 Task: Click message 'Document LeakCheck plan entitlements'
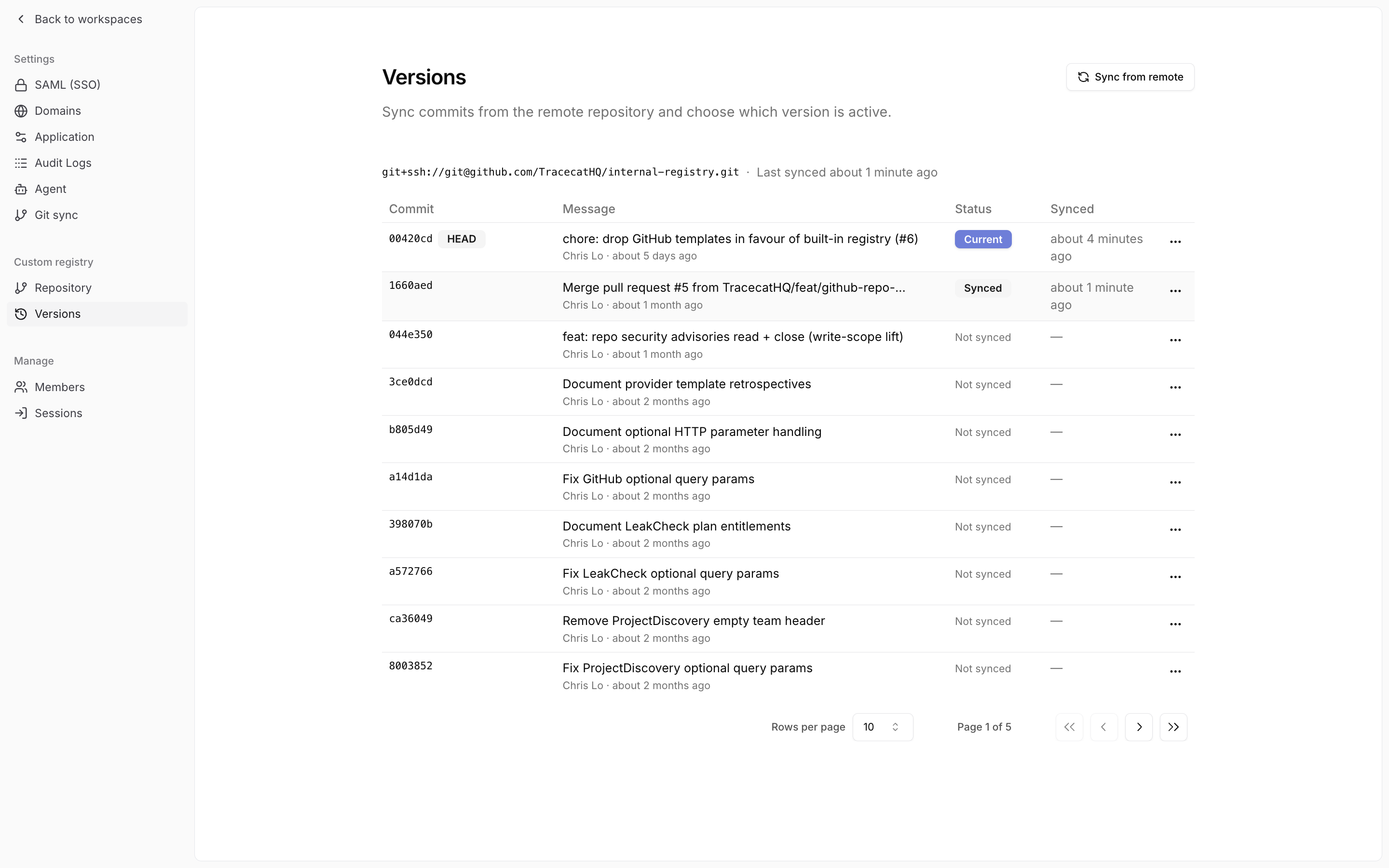(x=676, y=527)
